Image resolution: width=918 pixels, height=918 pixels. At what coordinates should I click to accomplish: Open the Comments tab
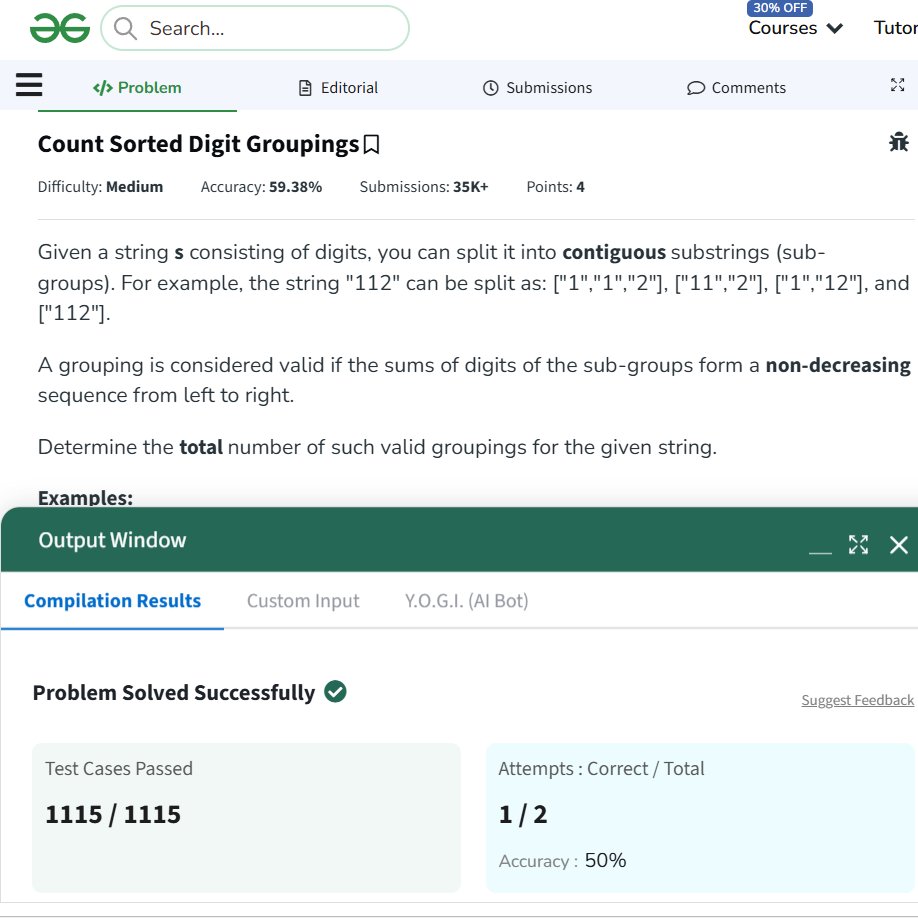737,88
